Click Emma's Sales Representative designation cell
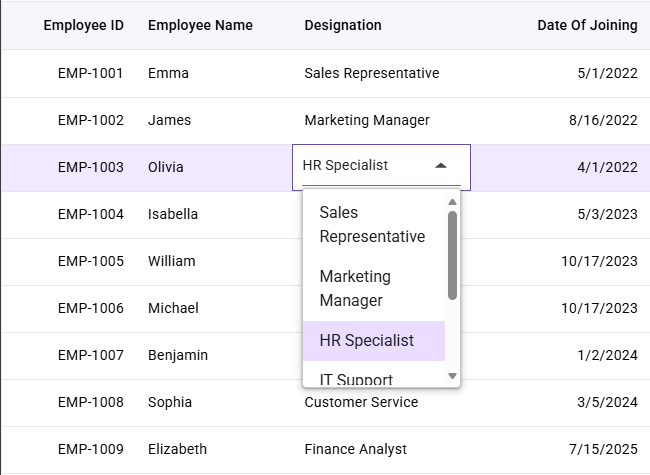The height and width of the screenshot is (475, 650). (x=372, y=73)
